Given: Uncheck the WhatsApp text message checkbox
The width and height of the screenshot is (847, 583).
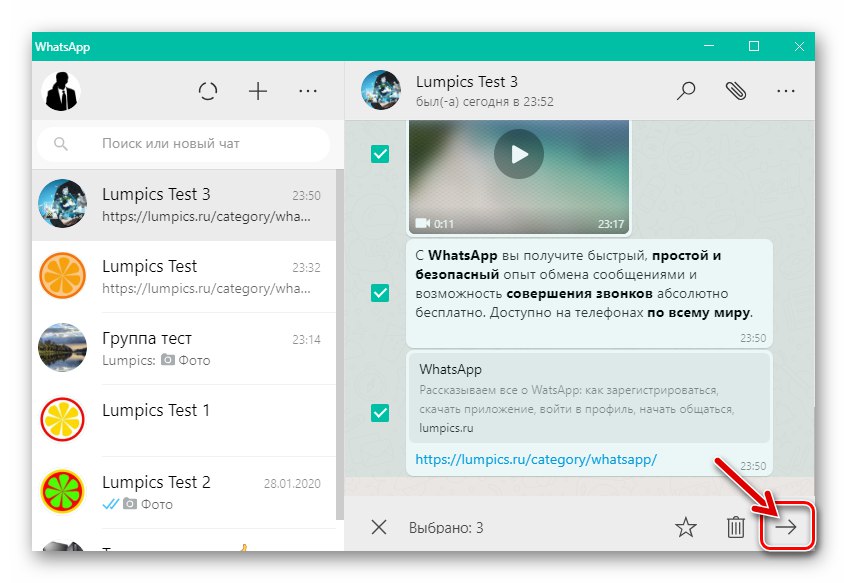Looking at the screenshot, I should point(380,293).
